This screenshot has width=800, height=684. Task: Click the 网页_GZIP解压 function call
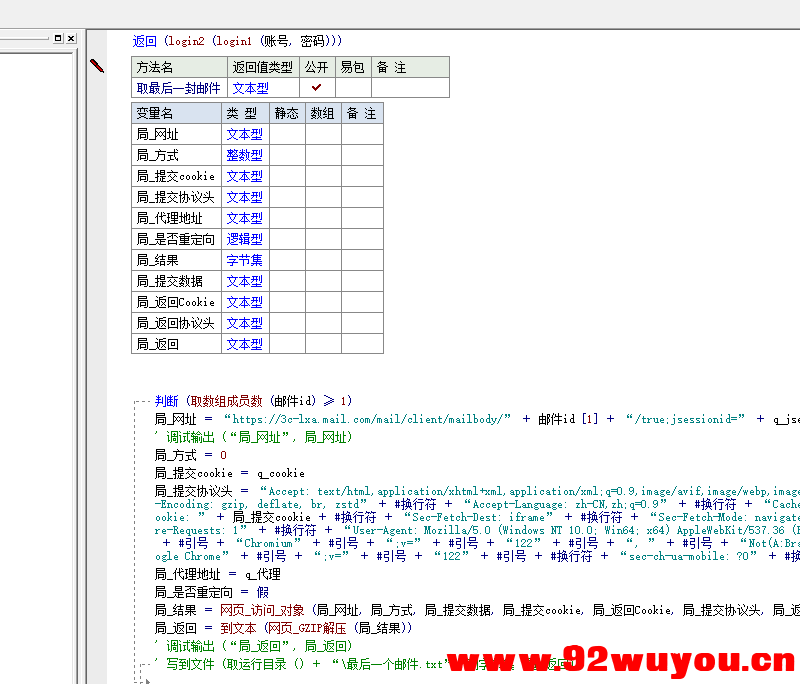[303, 628]
